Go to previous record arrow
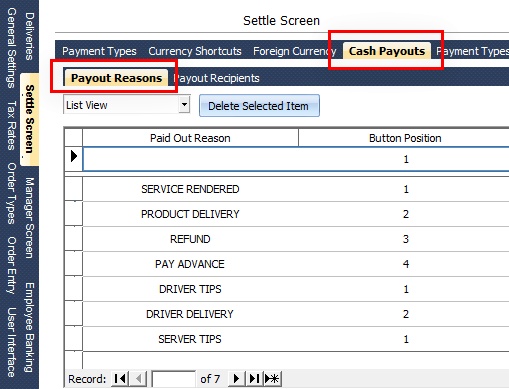Viewport: 509px width, 389px height. click(138, 379)
